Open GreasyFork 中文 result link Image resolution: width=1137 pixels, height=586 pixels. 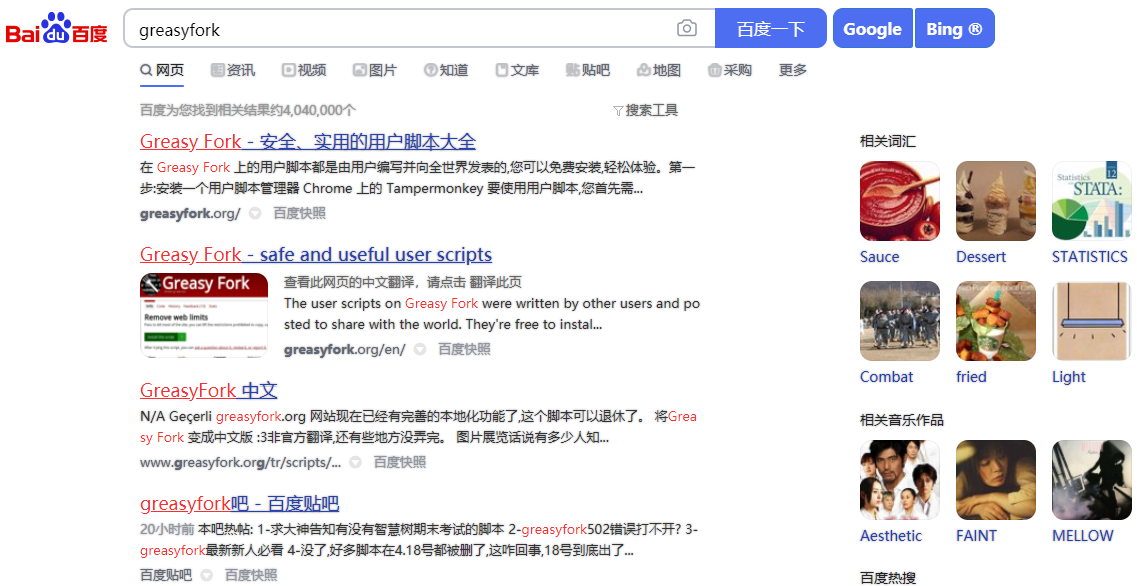(209, 390)
